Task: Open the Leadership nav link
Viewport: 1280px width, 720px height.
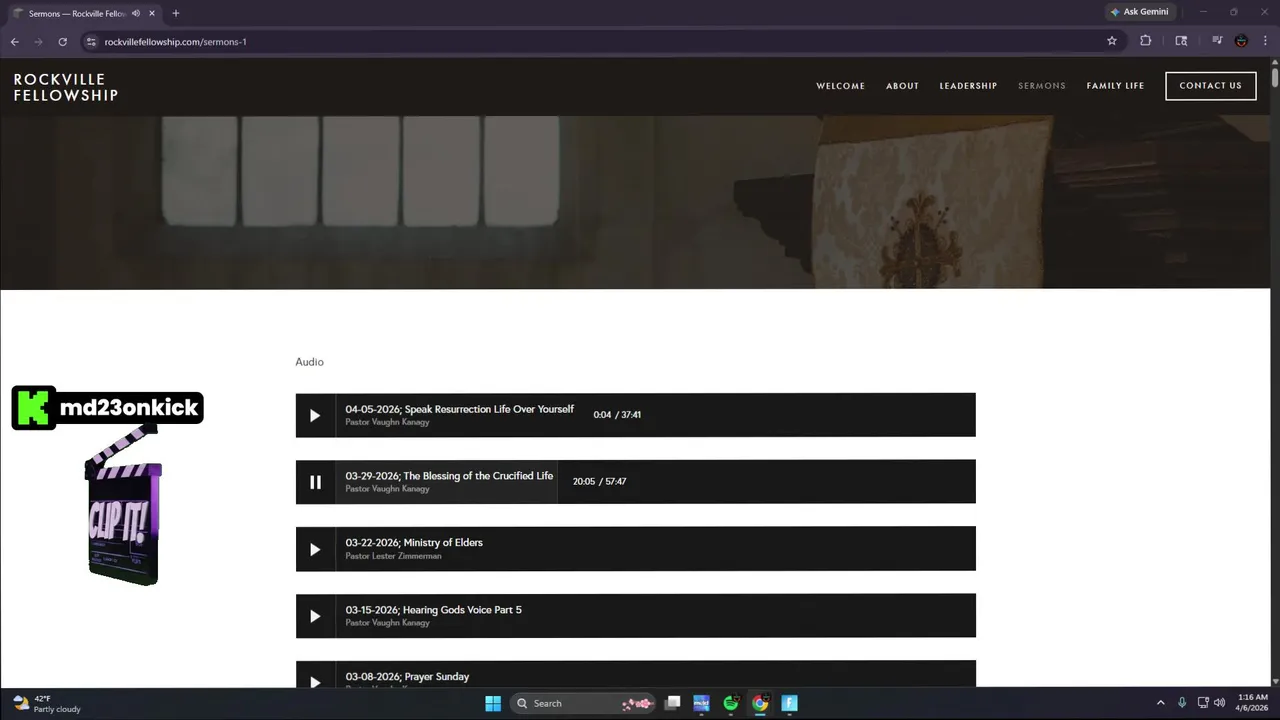Action: pos(968,86)
